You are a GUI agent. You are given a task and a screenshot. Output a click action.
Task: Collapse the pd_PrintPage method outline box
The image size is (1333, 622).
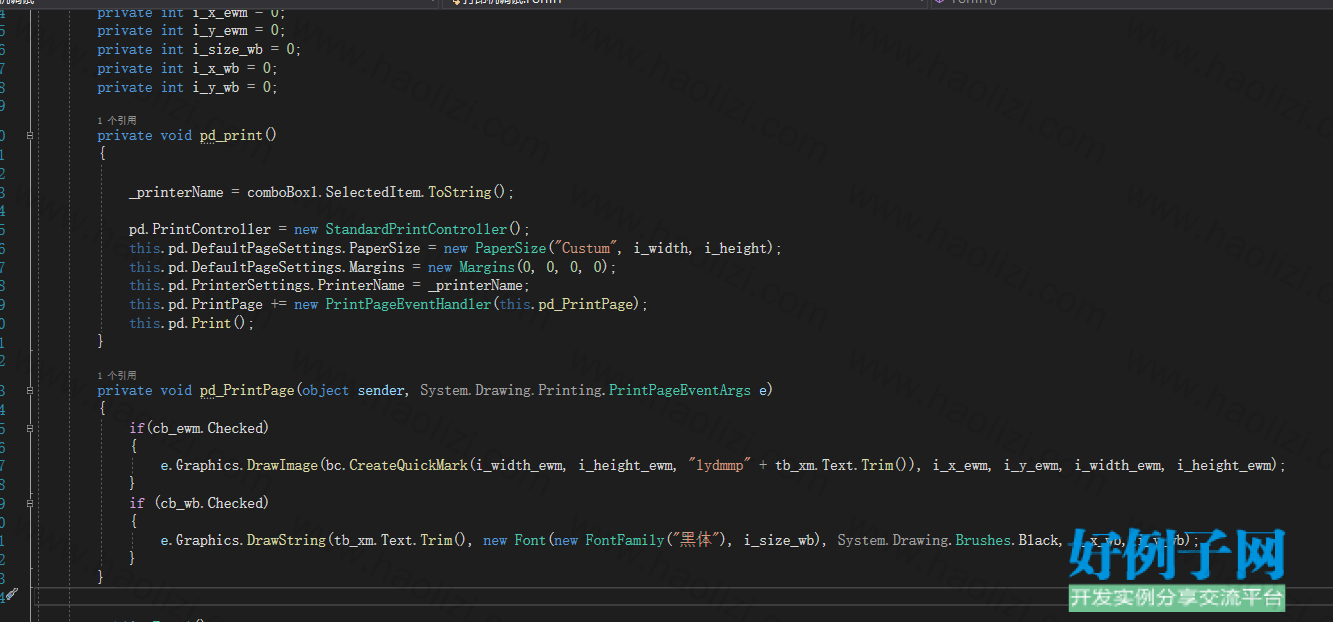pyautogui.click(x=31, y=390)
